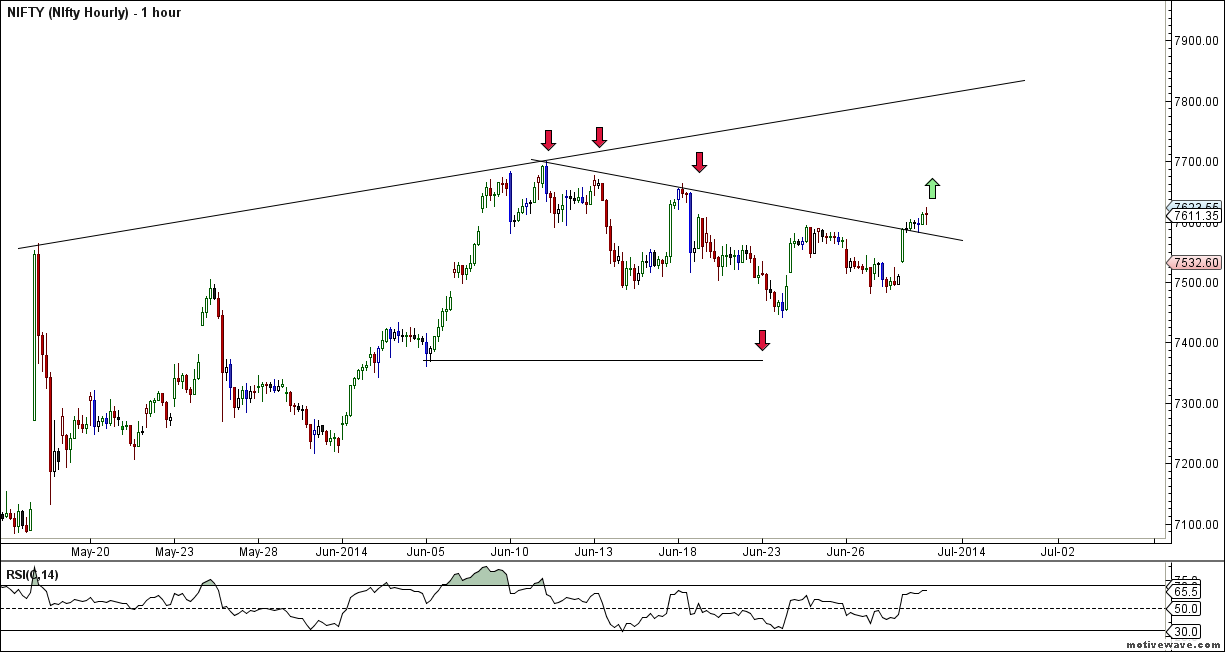Select the red arrow above the Jun-23 support line
1225x652 pixels.
(x=763, y=341)
